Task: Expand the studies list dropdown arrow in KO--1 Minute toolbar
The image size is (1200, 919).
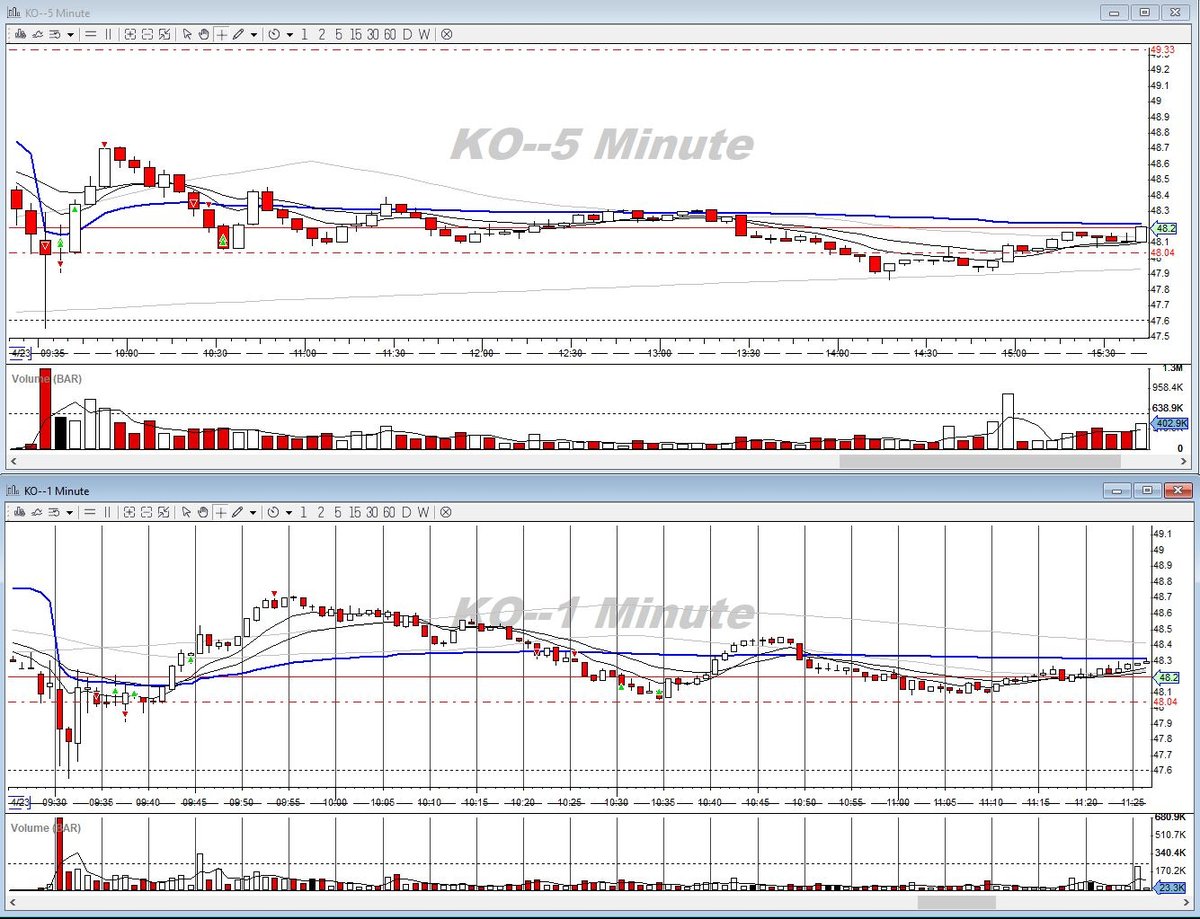Action: pyautogui.click(x=70, y=512)
